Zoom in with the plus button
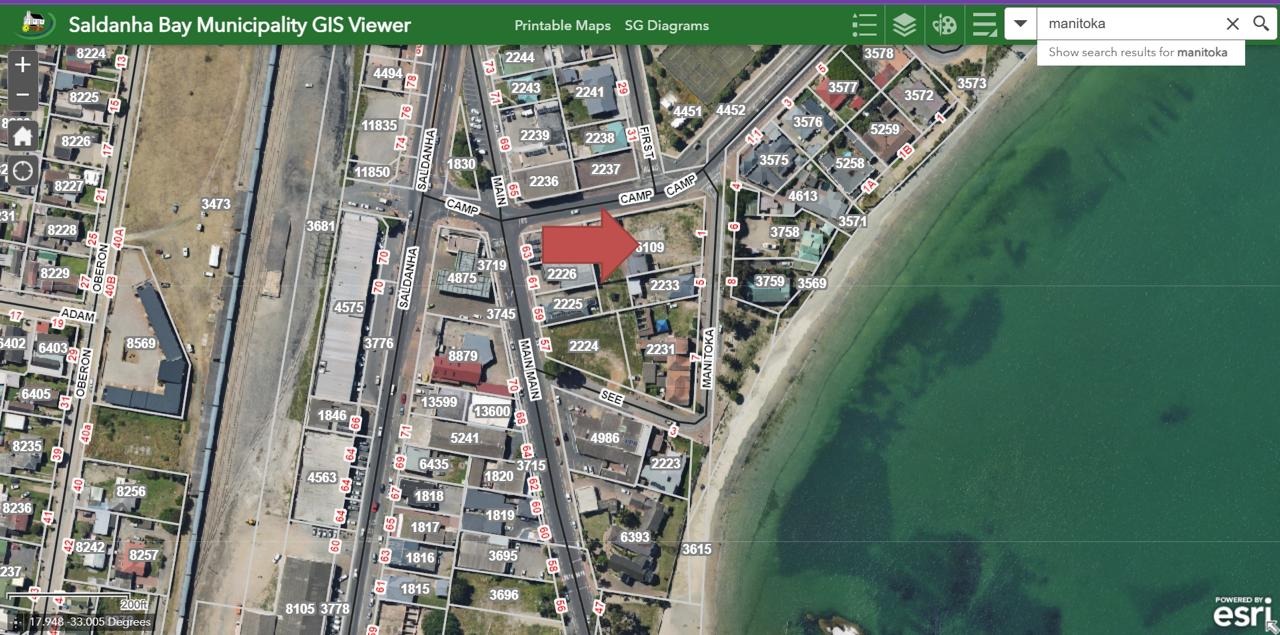 (x=22, y=66)
